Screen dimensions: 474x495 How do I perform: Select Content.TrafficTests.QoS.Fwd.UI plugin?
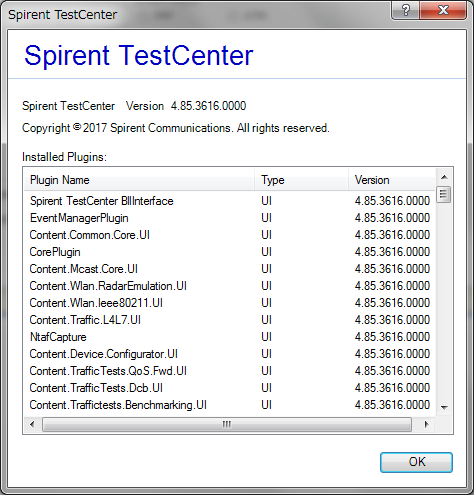[x=230, y=371]
